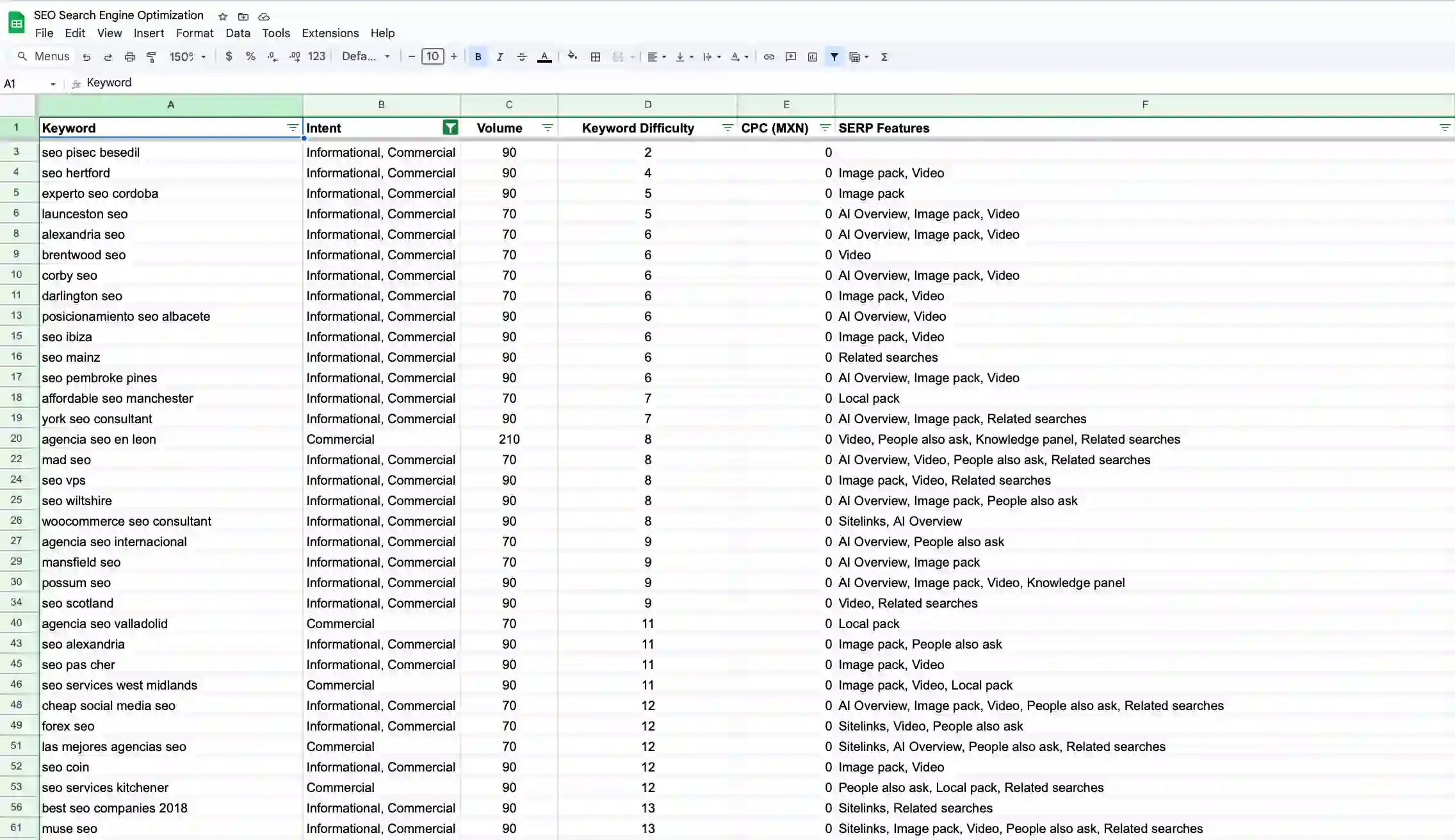
Task: Click the print icon
Action: coord(129,57)
